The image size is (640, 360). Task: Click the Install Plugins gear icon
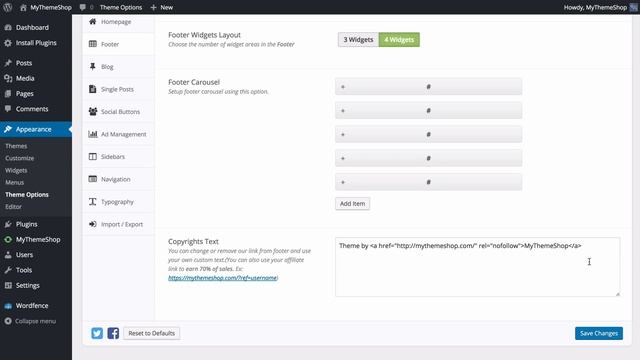click(x=8, y=43)
